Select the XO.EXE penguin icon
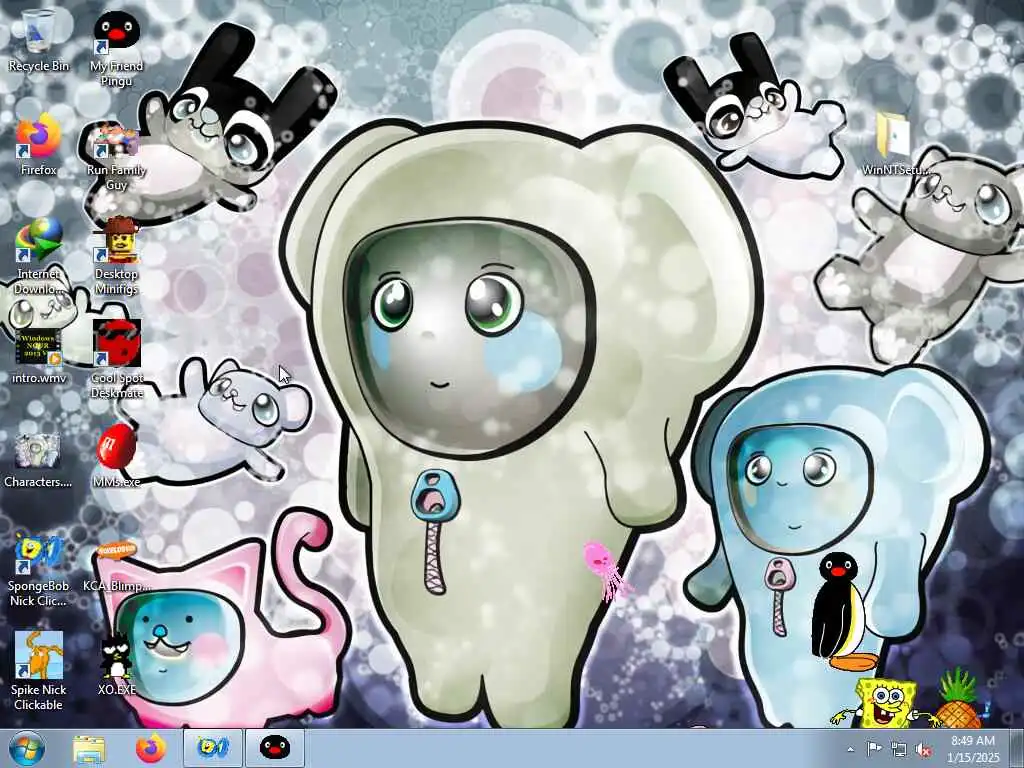Viewport: 1024px width, 768px height. pyautogui.click(x=116, y=665)
